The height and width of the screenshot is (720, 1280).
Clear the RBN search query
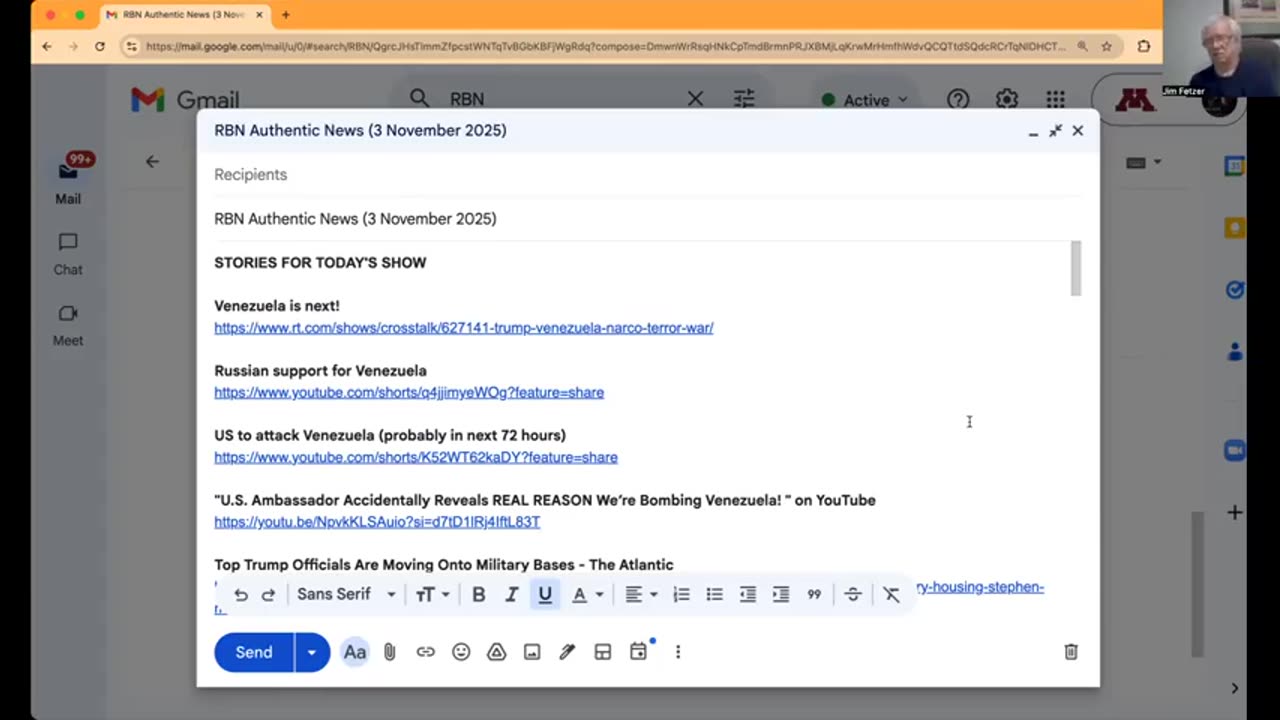[x=695, y=99]
